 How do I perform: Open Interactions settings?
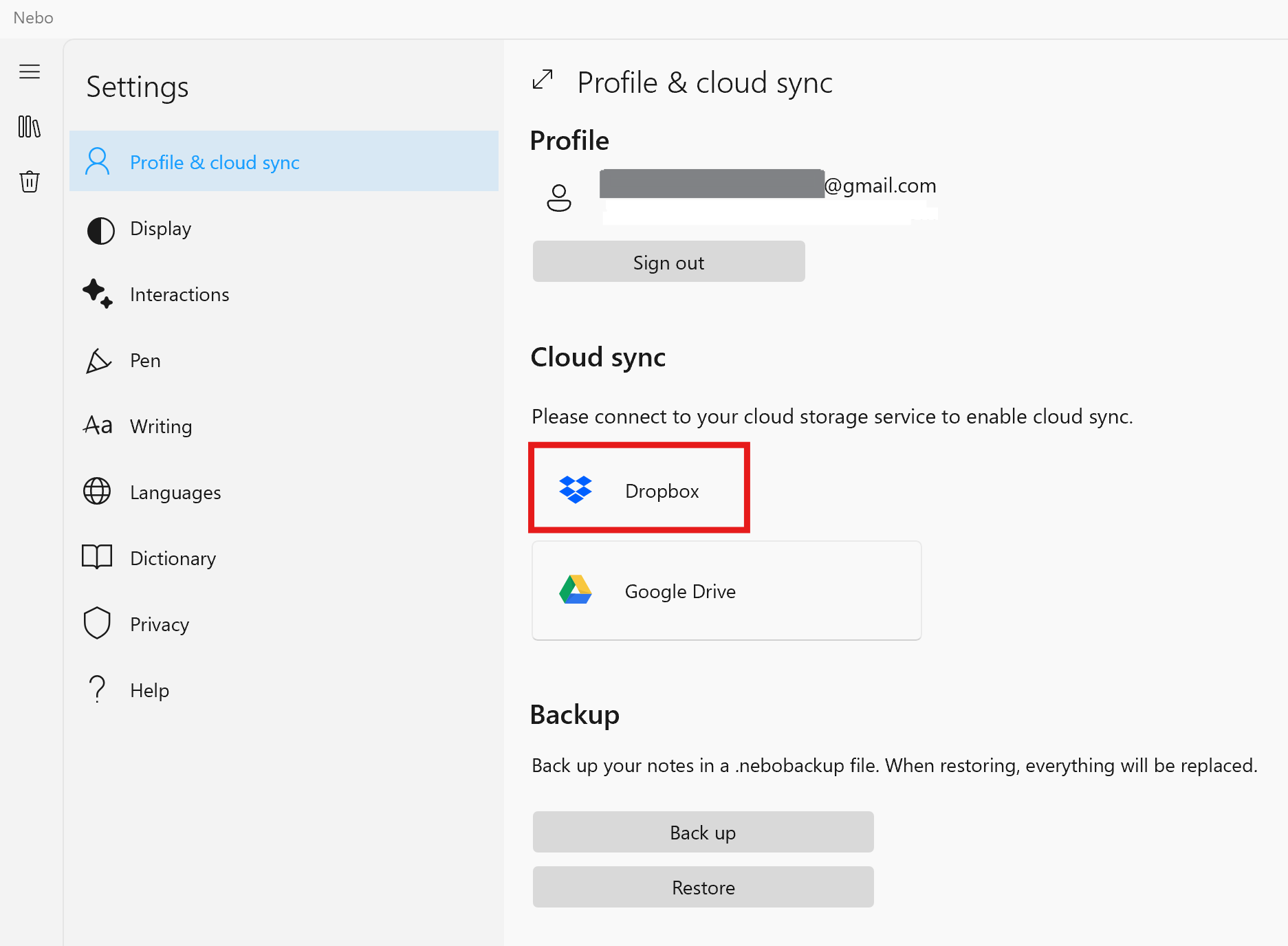coord(284,294)
